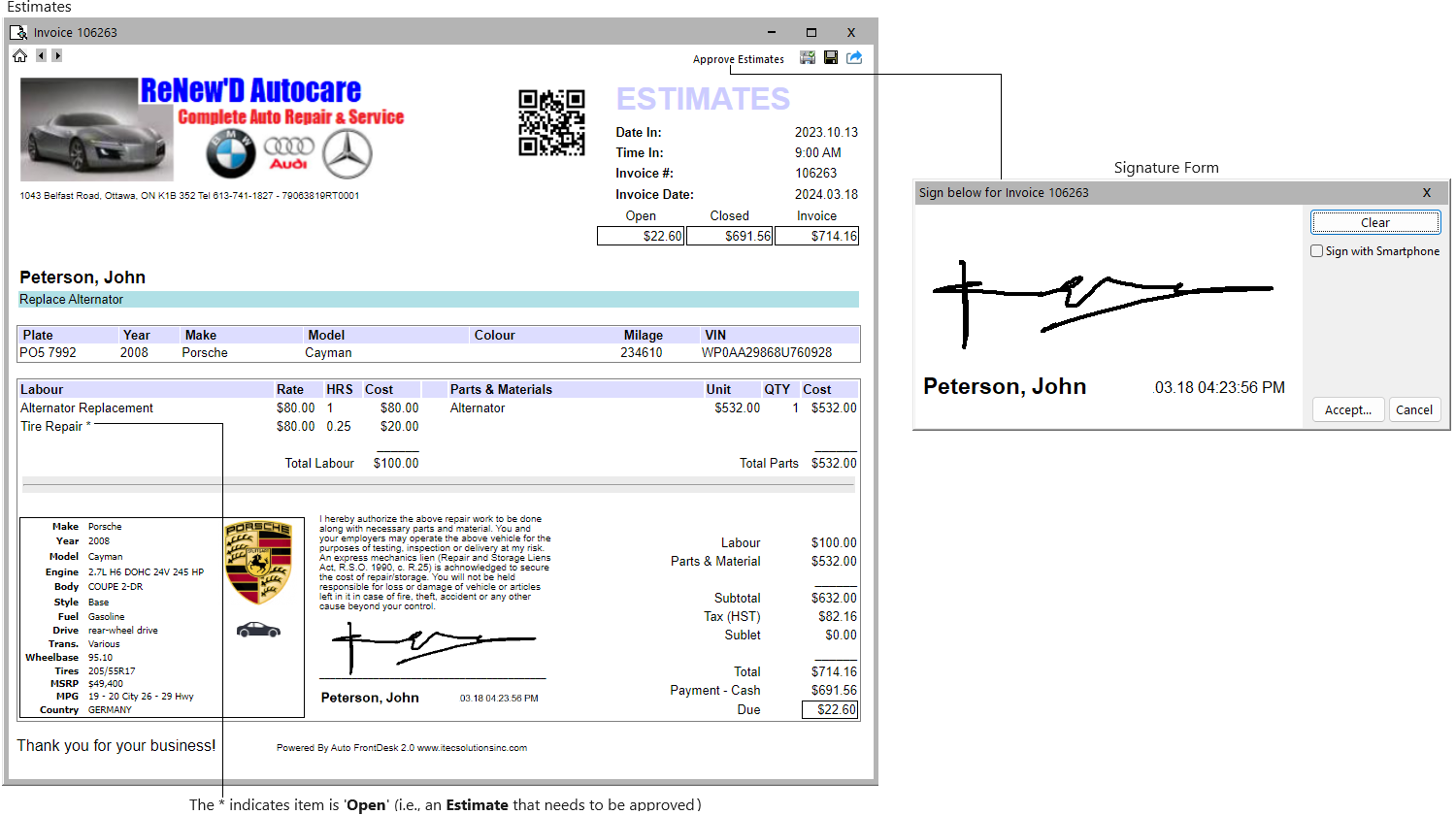Cancel the signature form
Viewport: 1456px width, 815px height.
[x=1413, y=409]
